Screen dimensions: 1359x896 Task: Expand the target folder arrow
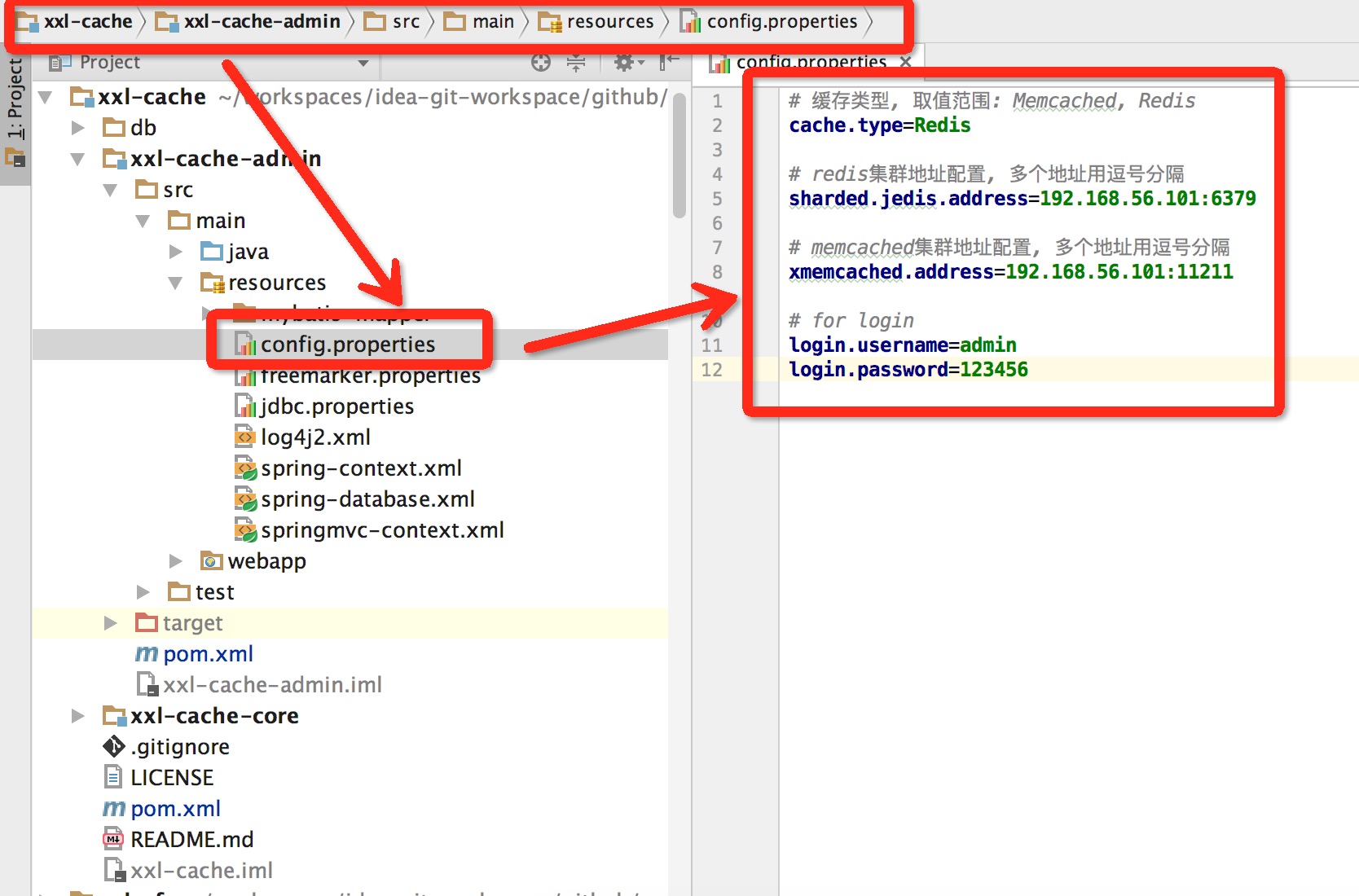point(111,623)
